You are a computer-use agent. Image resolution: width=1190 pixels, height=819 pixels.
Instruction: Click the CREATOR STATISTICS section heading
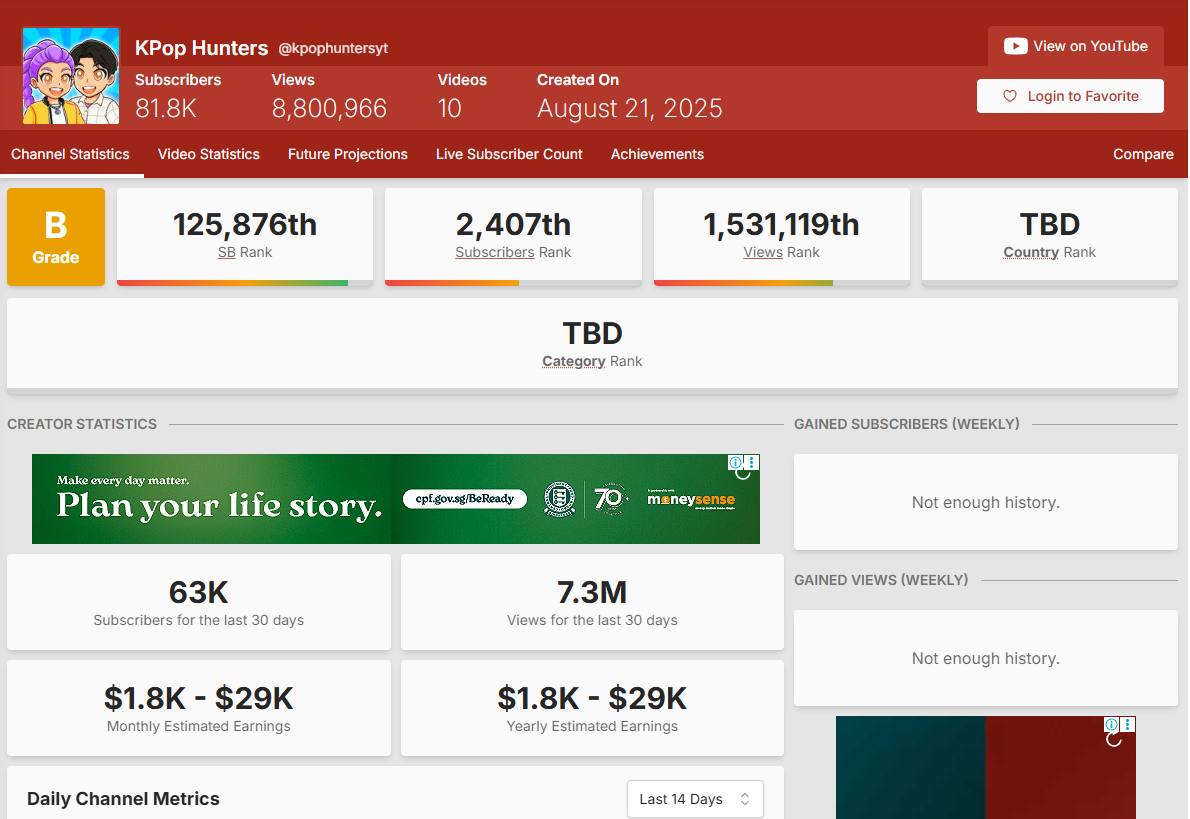click(82, 424)
